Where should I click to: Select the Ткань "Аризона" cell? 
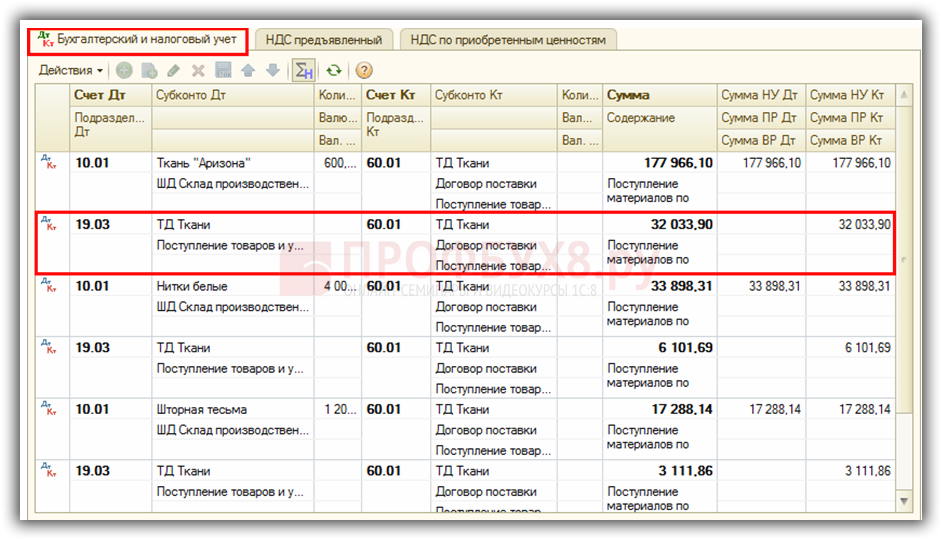pos(233,163)
